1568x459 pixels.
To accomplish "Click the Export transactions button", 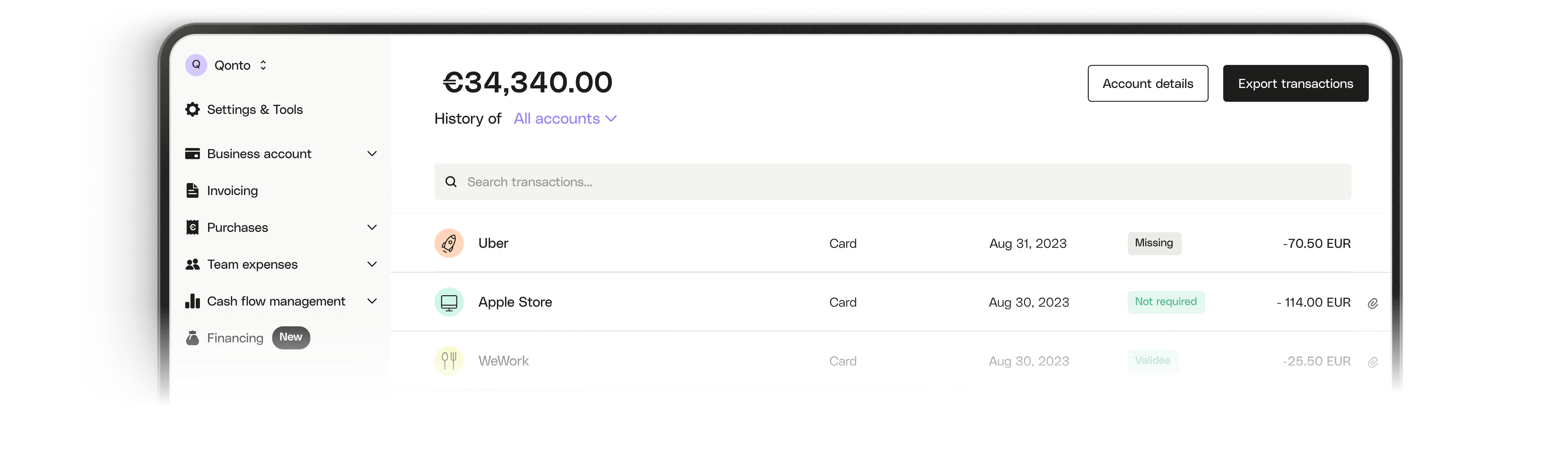I will coord(1295,83).
